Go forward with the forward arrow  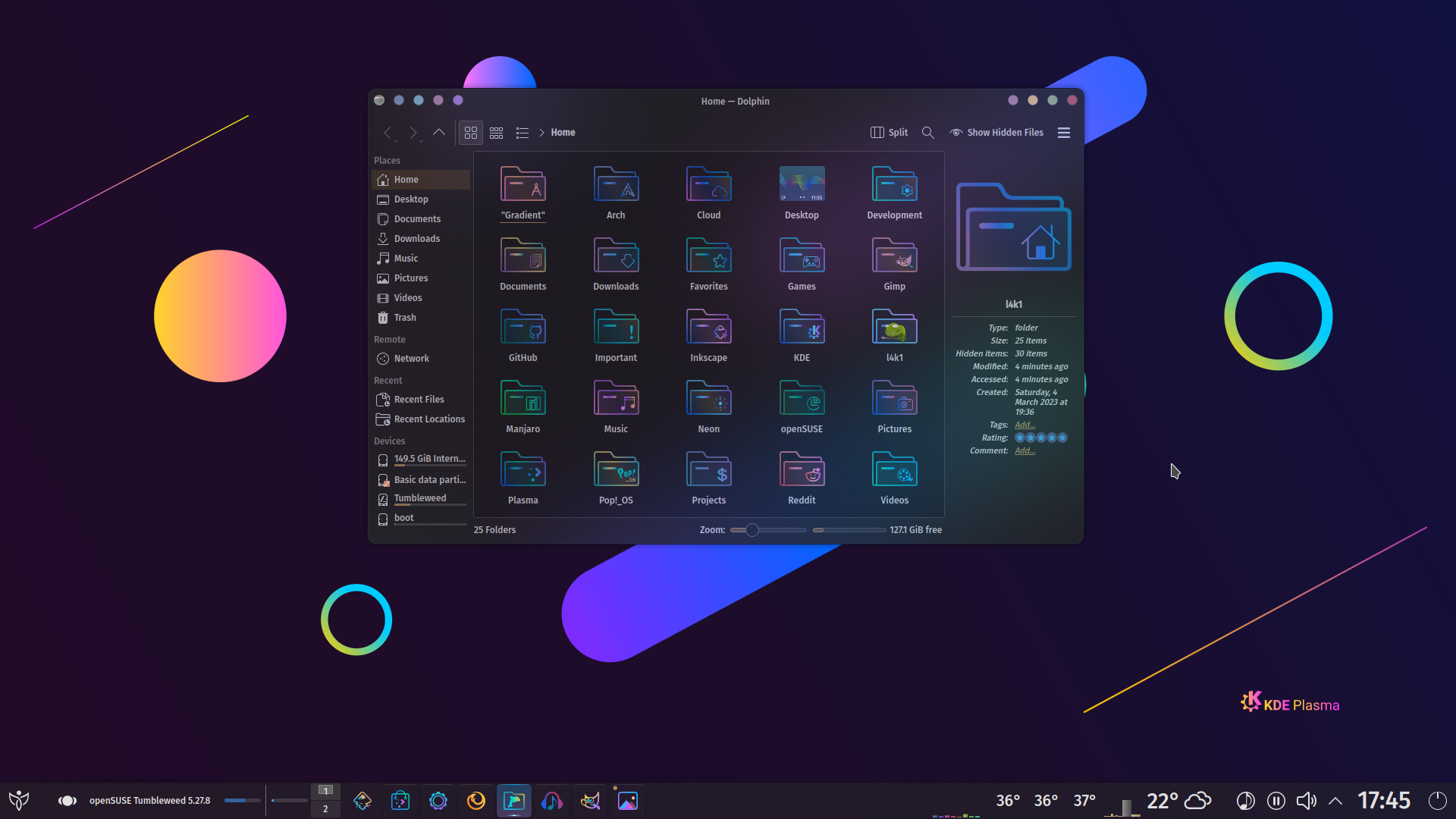coord(413,133)
